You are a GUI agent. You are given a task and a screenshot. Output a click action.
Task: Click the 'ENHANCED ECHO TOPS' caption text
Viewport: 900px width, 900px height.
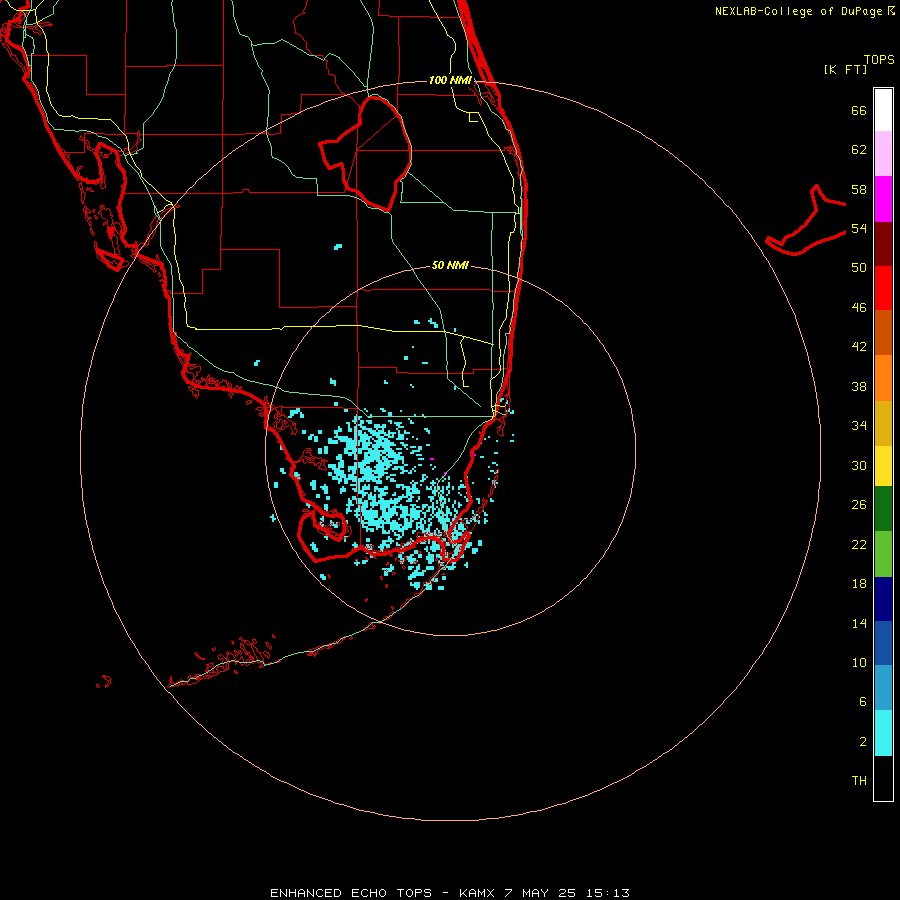(351, 893)
